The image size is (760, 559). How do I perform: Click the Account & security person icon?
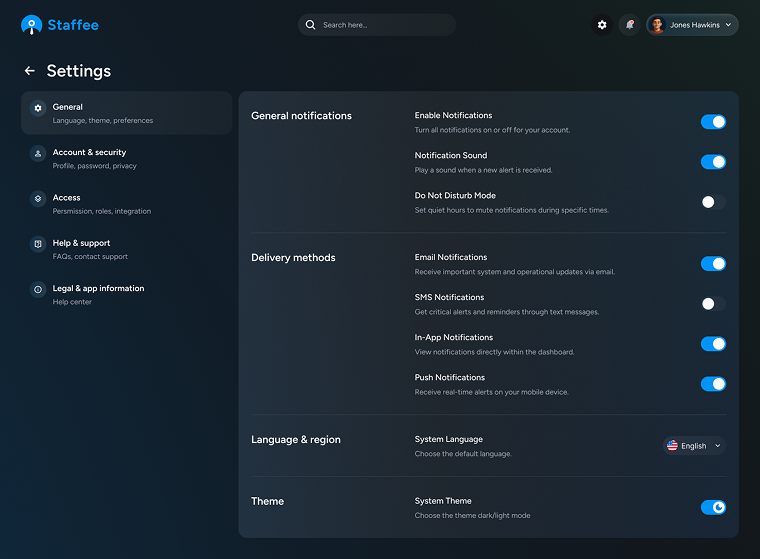(x=38, y=154)
